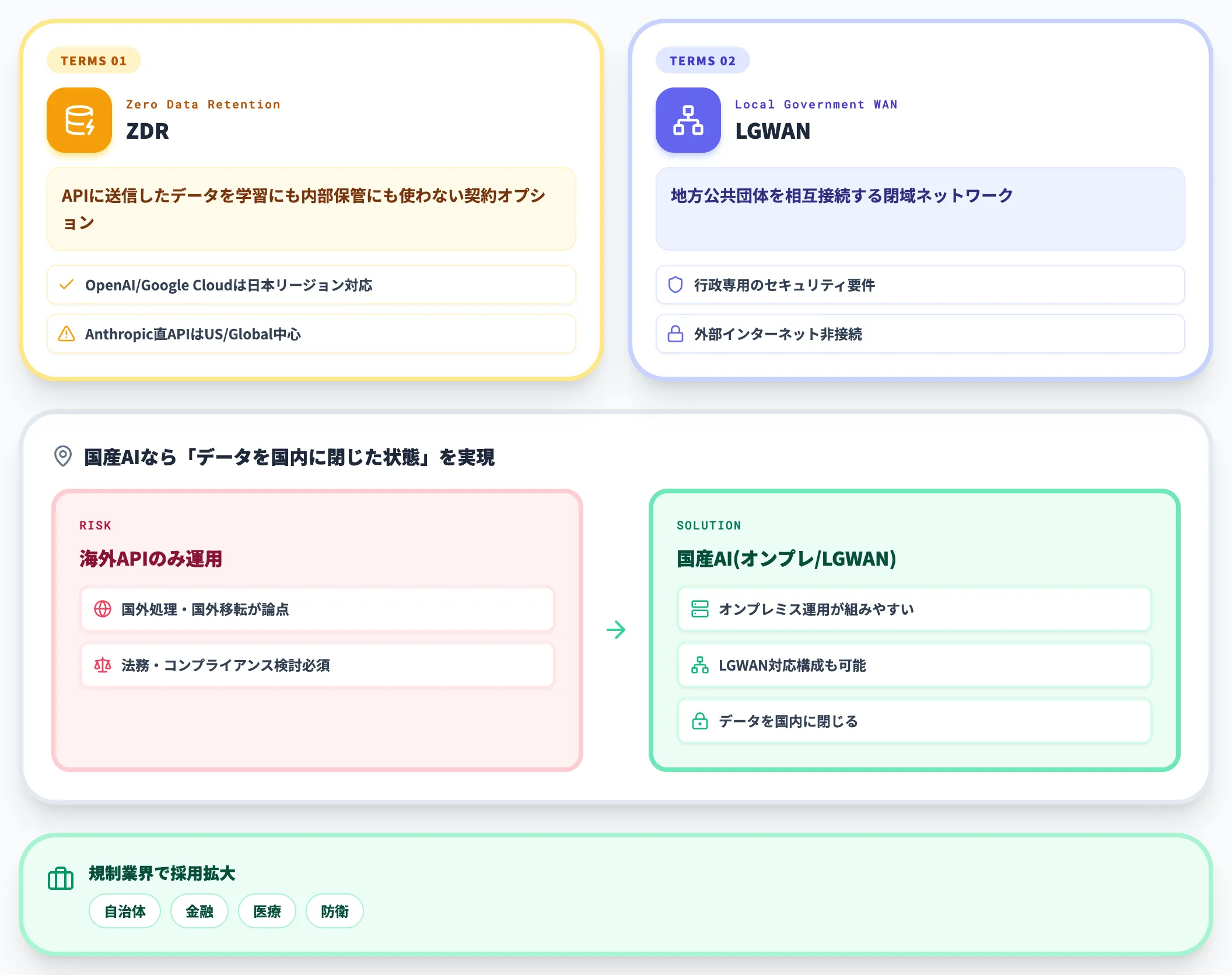Click the RISK label
The width and height of the screenshot is (1232, 975).
(96, 525)
